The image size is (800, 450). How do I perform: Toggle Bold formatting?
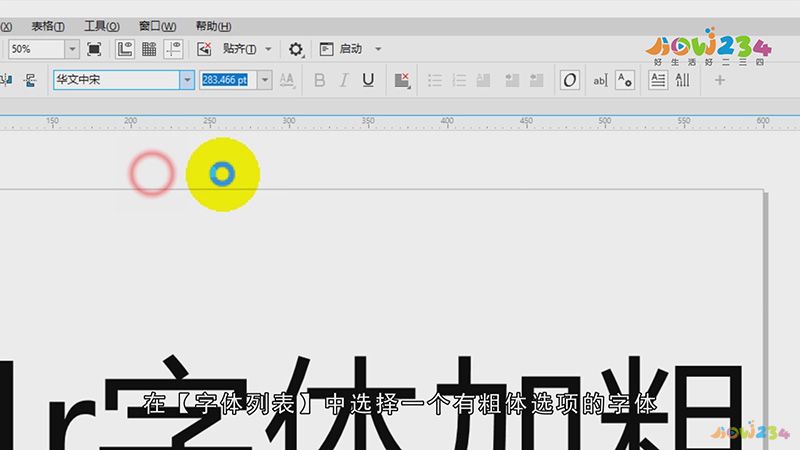click(x=320, y=80)
